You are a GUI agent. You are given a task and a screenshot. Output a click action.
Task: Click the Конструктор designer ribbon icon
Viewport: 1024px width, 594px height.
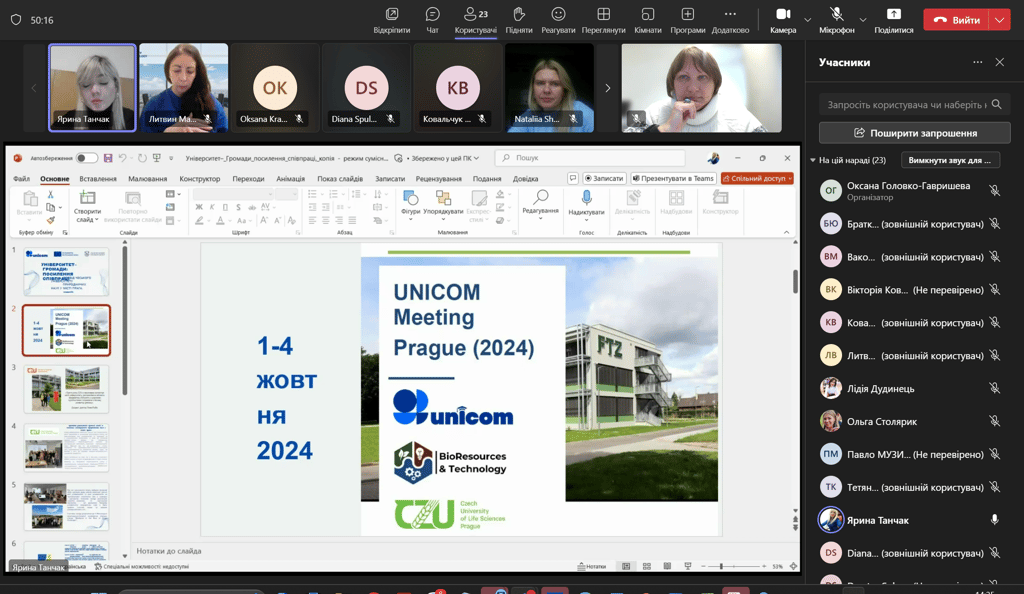pos(720,197)
